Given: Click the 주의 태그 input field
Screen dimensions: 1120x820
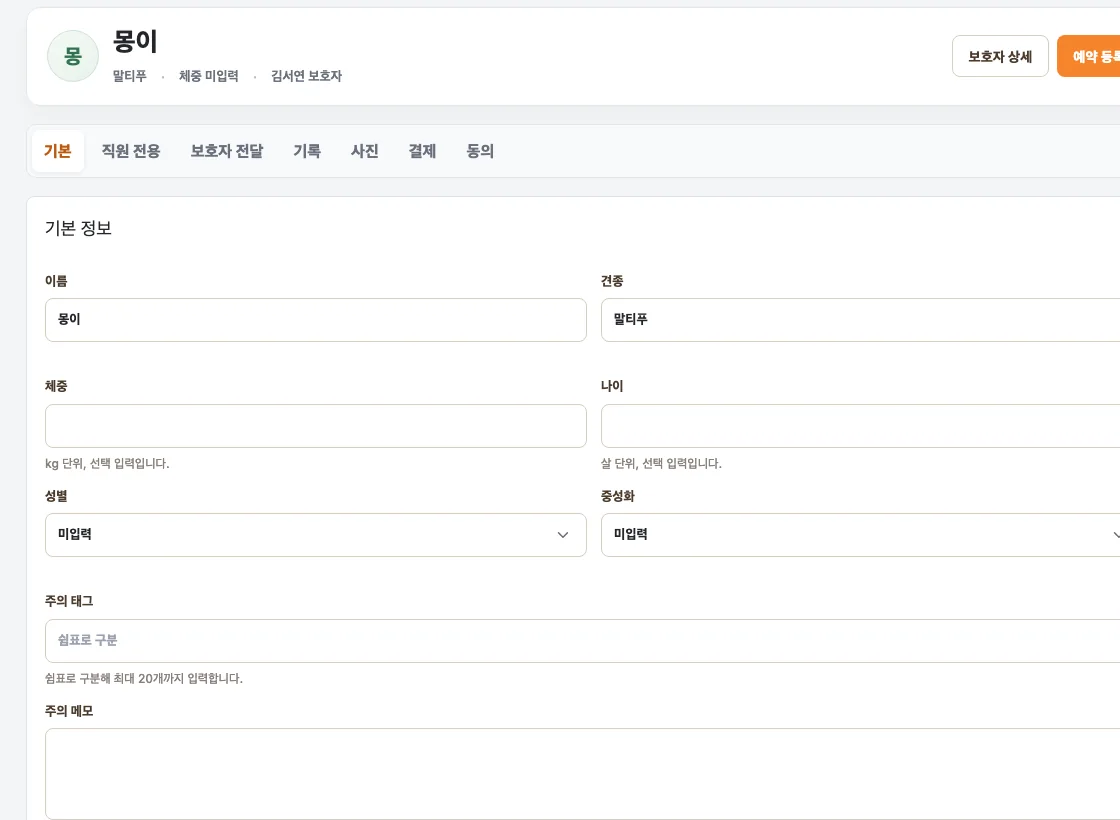Looking at the screenshot, I should (x=582, y=641).
